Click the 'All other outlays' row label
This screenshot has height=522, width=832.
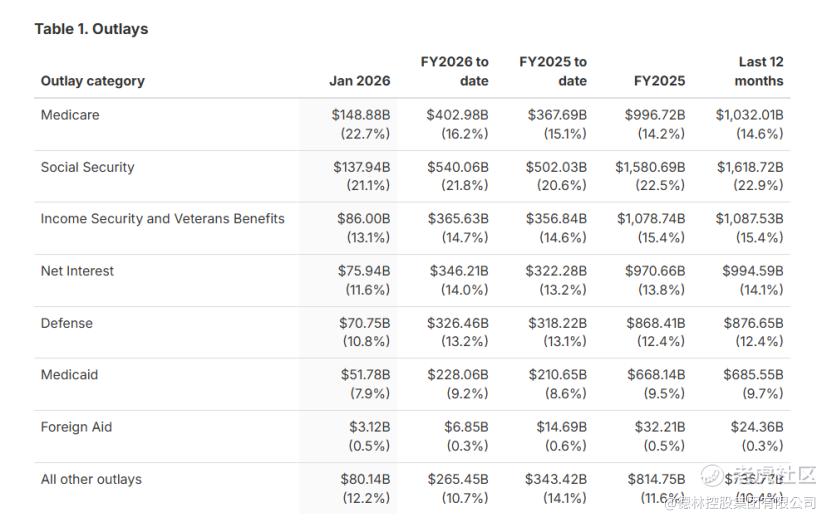91,479
